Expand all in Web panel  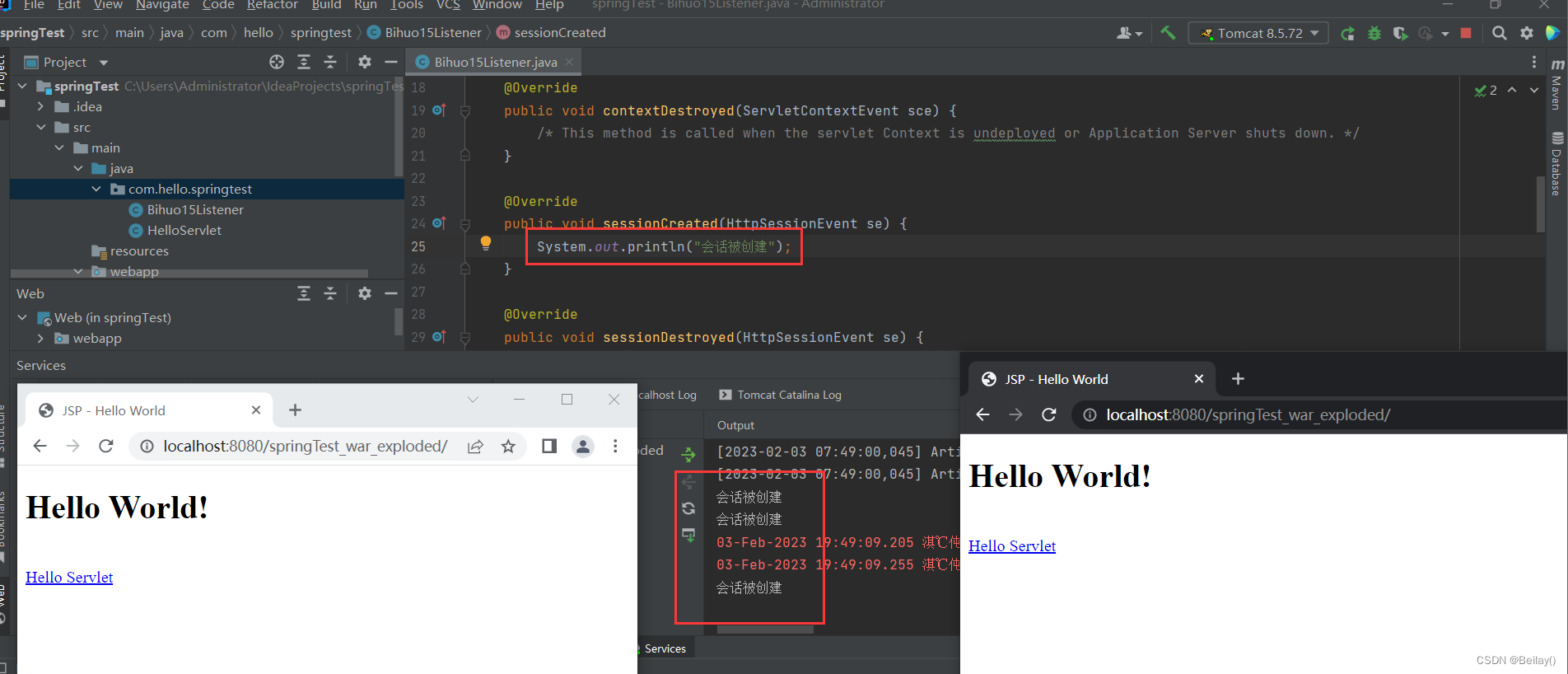click(x=304, y=293)
